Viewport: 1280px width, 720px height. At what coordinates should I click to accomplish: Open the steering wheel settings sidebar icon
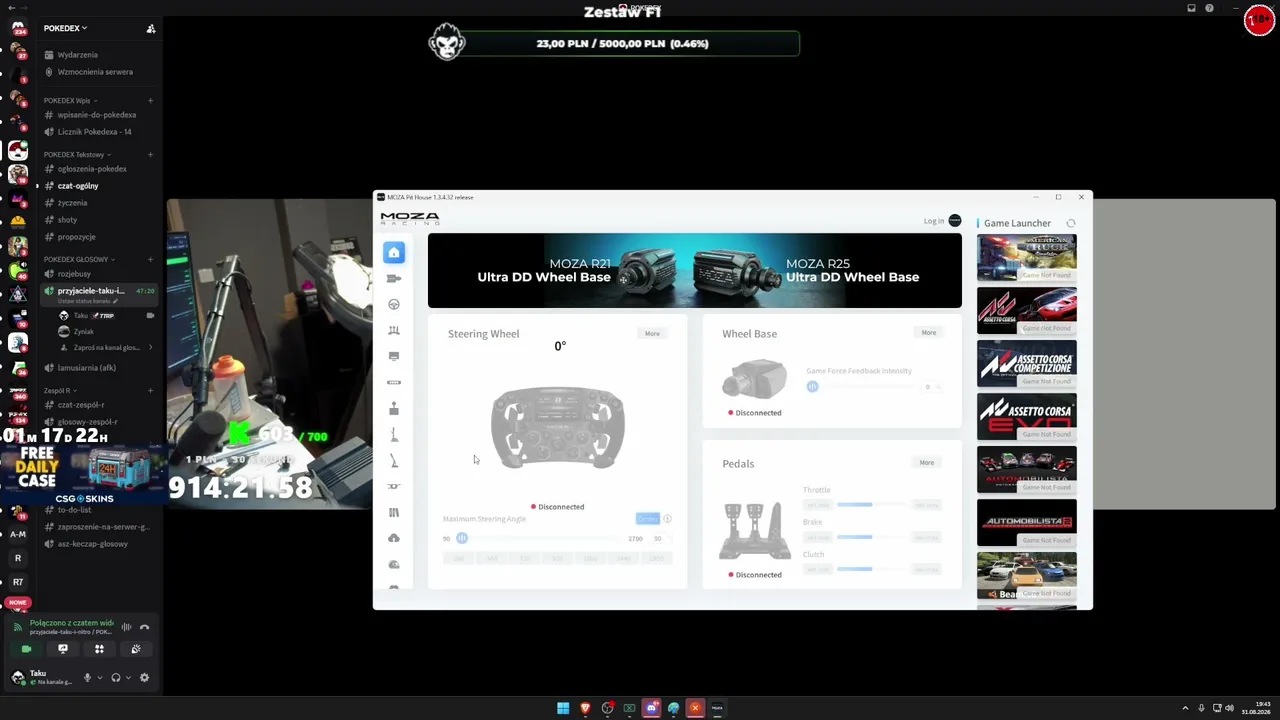click(394, 304)
